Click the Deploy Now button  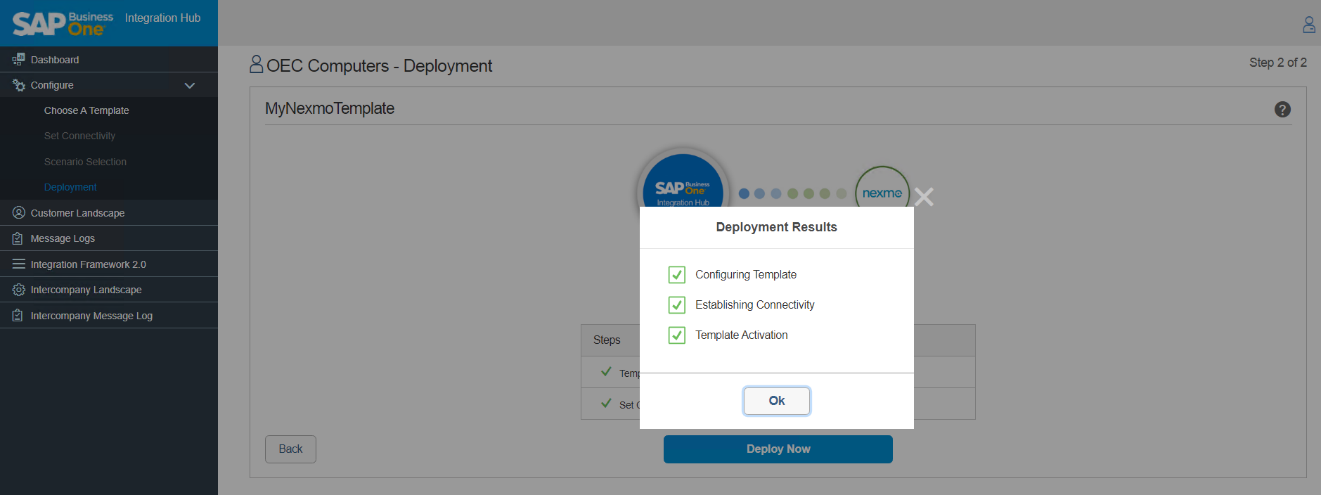coord(778,449)
